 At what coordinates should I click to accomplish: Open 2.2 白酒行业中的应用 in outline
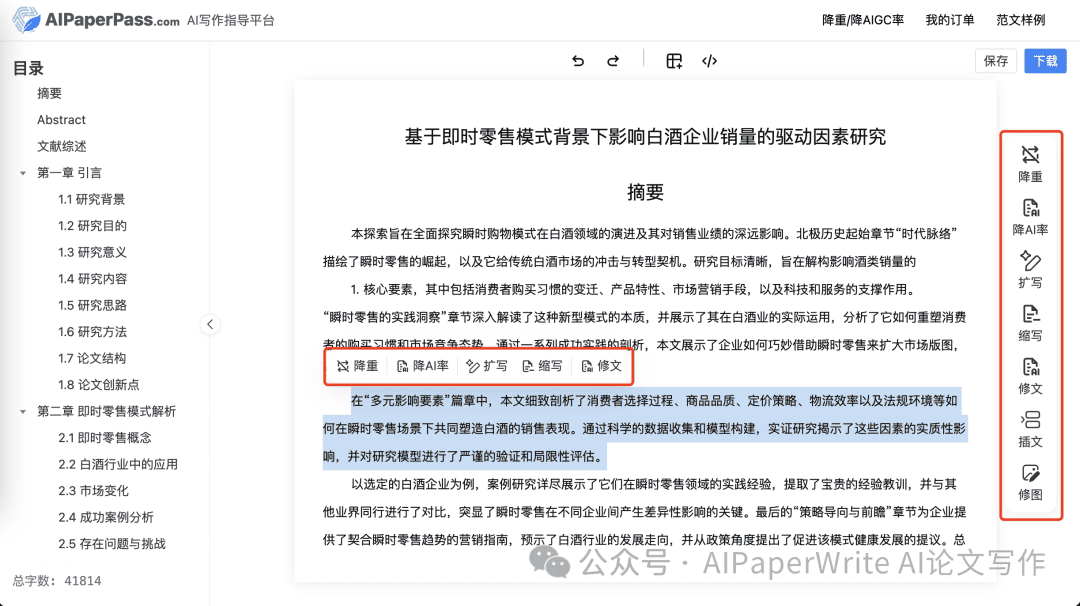point(118,465)
